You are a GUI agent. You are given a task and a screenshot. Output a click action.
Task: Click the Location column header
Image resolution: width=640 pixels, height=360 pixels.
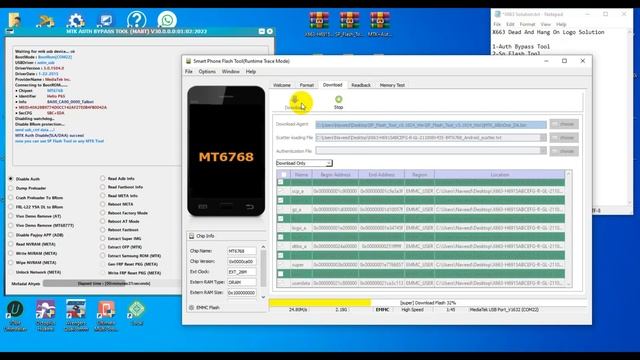click(x=500, y=175)
